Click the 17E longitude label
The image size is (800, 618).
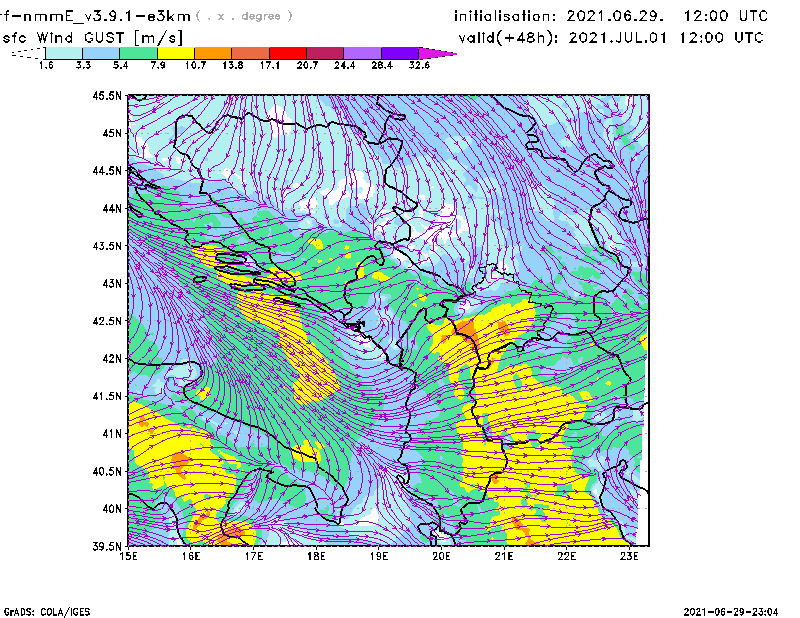pyautogui.click(x=254, y=556)
